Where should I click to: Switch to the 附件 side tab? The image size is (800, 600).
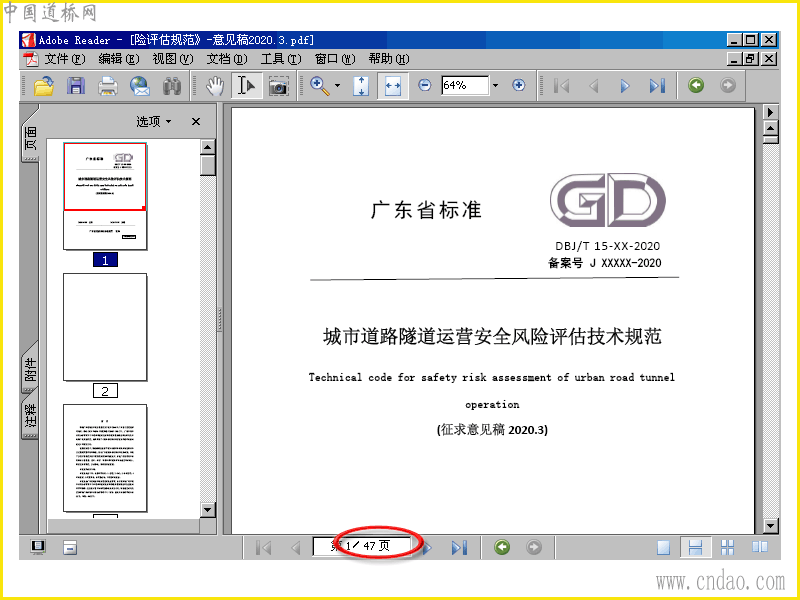[31, 368]
